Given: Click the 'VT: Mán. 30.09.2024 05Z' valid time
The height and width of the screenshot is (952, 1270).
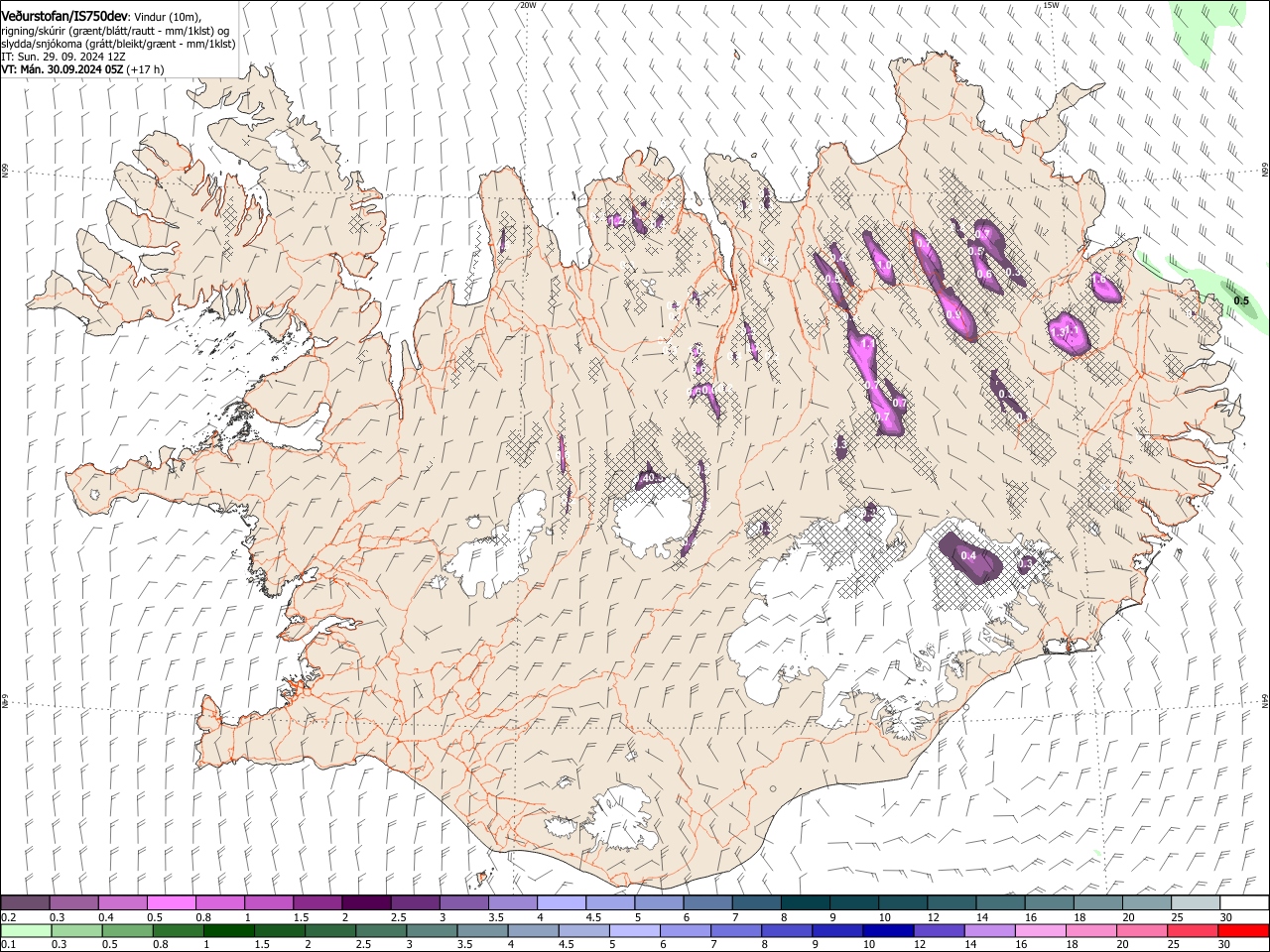Looking at the screenshot, I should coord(61,69).
